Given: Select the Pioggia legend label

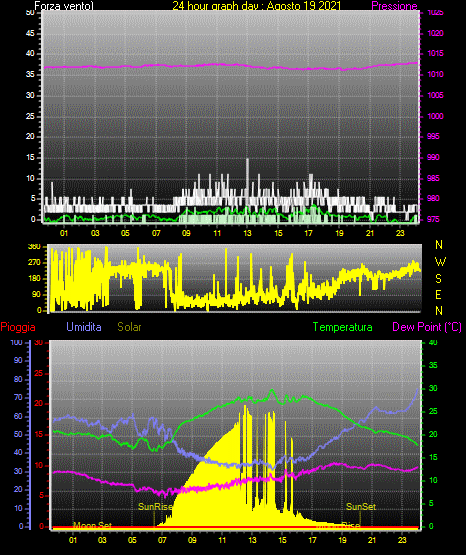Looking at the screenshot, I should pyautogui.click(x=18, y=327).
